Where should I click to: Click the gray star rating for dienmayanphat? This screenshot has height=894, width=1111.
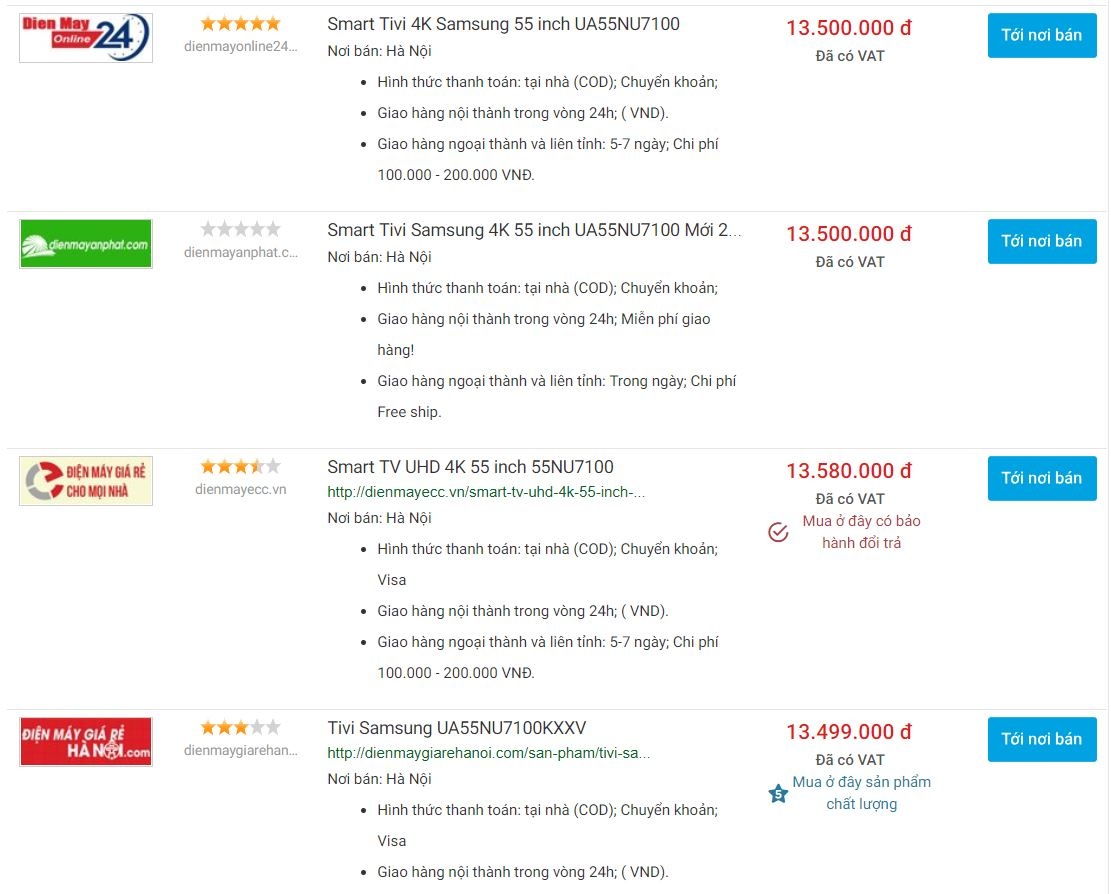[240, 228]
